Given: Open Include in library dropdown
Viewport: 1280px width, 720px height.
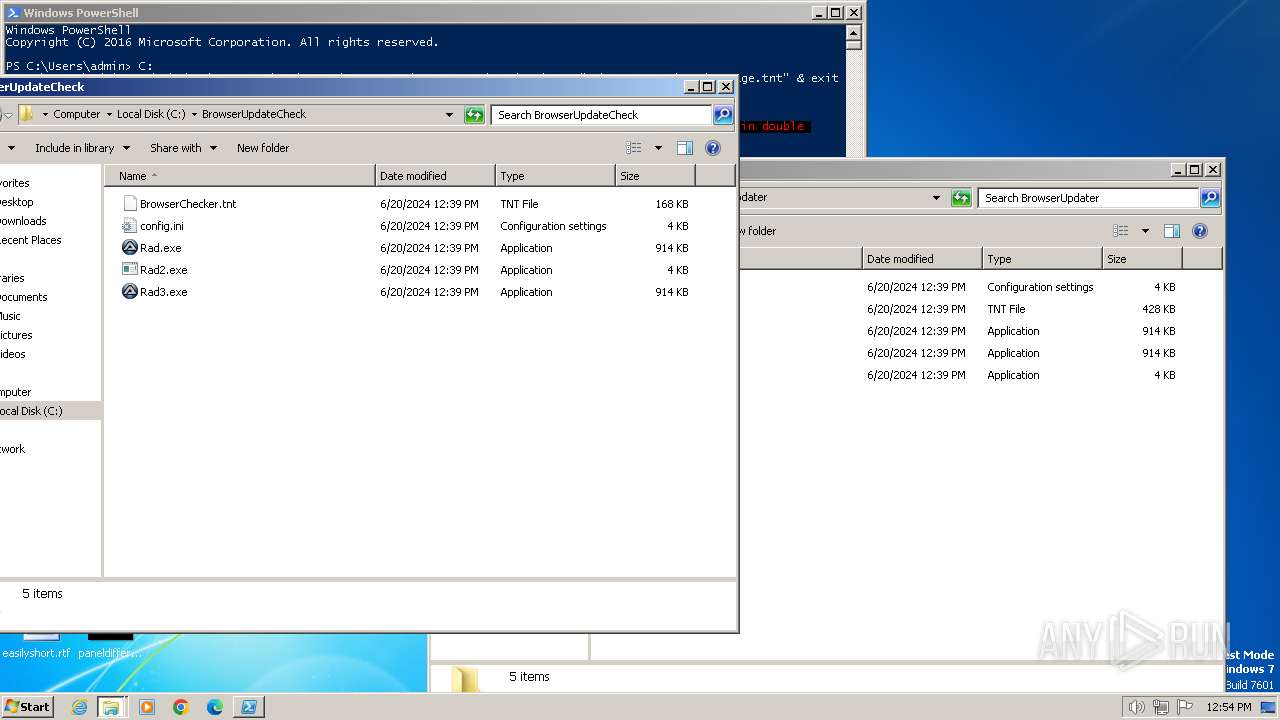Looking at the screenshot, I should (82, 148).
